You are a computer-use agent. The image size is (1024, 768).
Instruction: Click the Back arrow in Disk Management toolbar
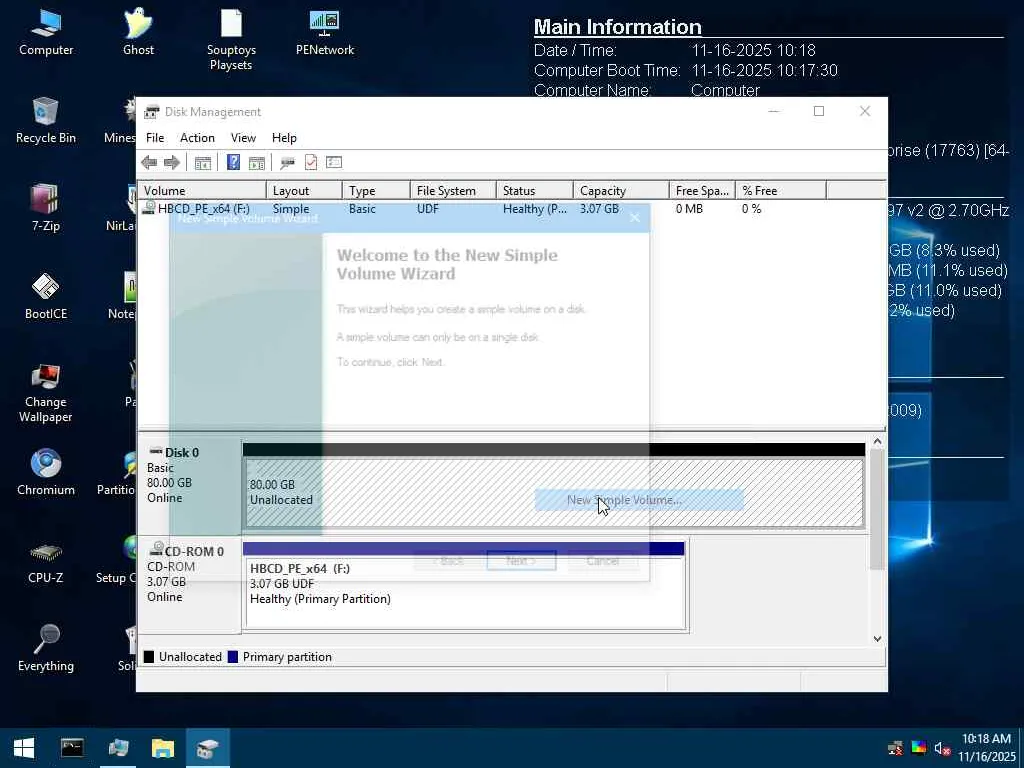149,163
